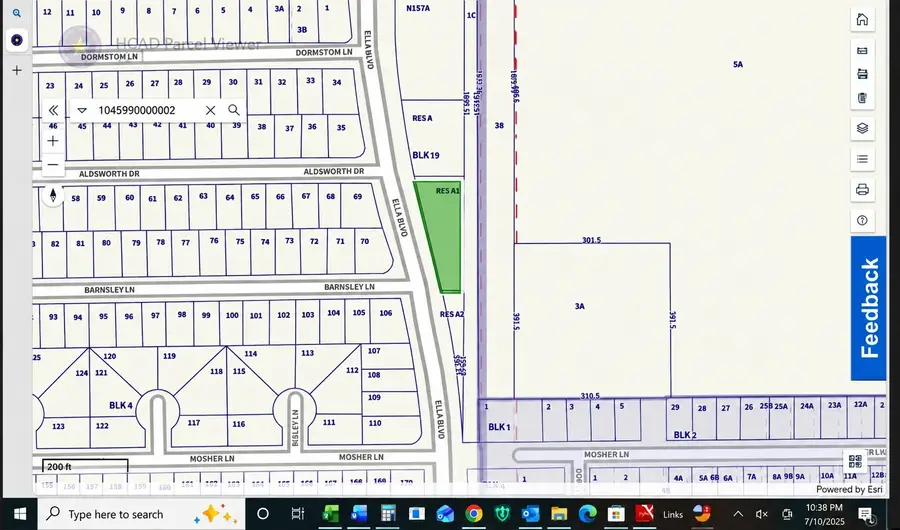
Task: Open the map Layers panel
Action: (x=862, y=128)
